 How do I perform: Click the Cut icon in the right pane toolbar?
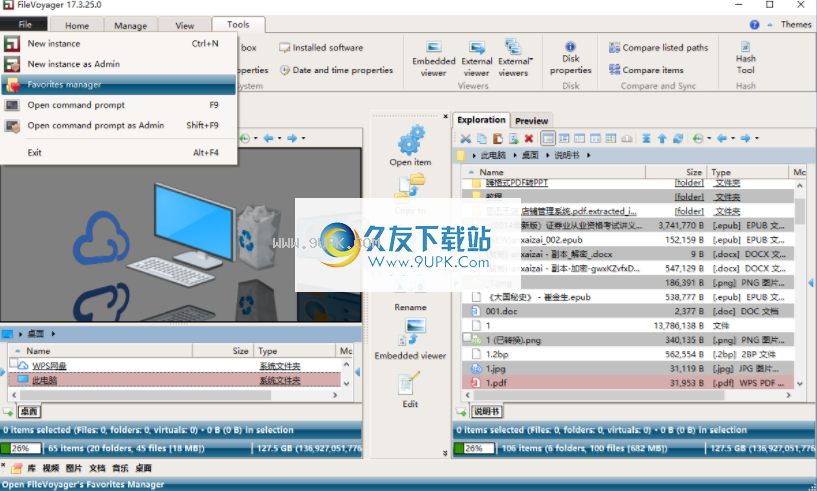point(466,139)
